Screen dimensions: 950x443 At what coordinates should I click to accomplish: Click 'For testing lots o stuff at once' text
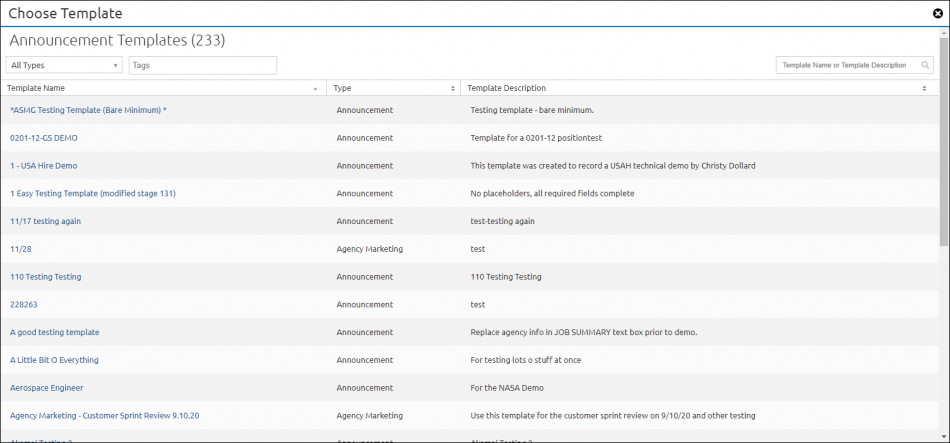(525, 361)
